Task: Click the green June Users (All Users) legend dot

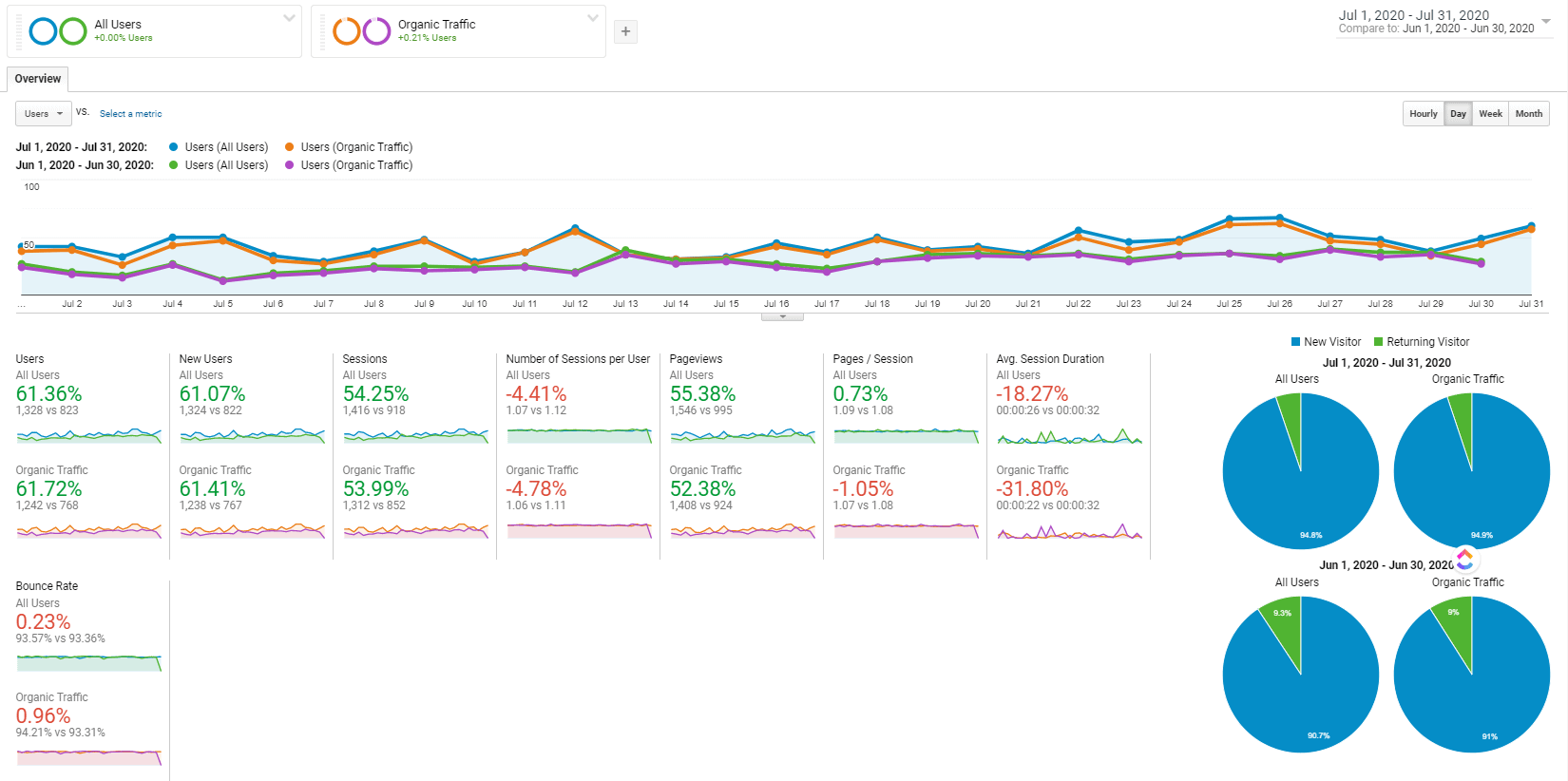Action: [173, 165]
